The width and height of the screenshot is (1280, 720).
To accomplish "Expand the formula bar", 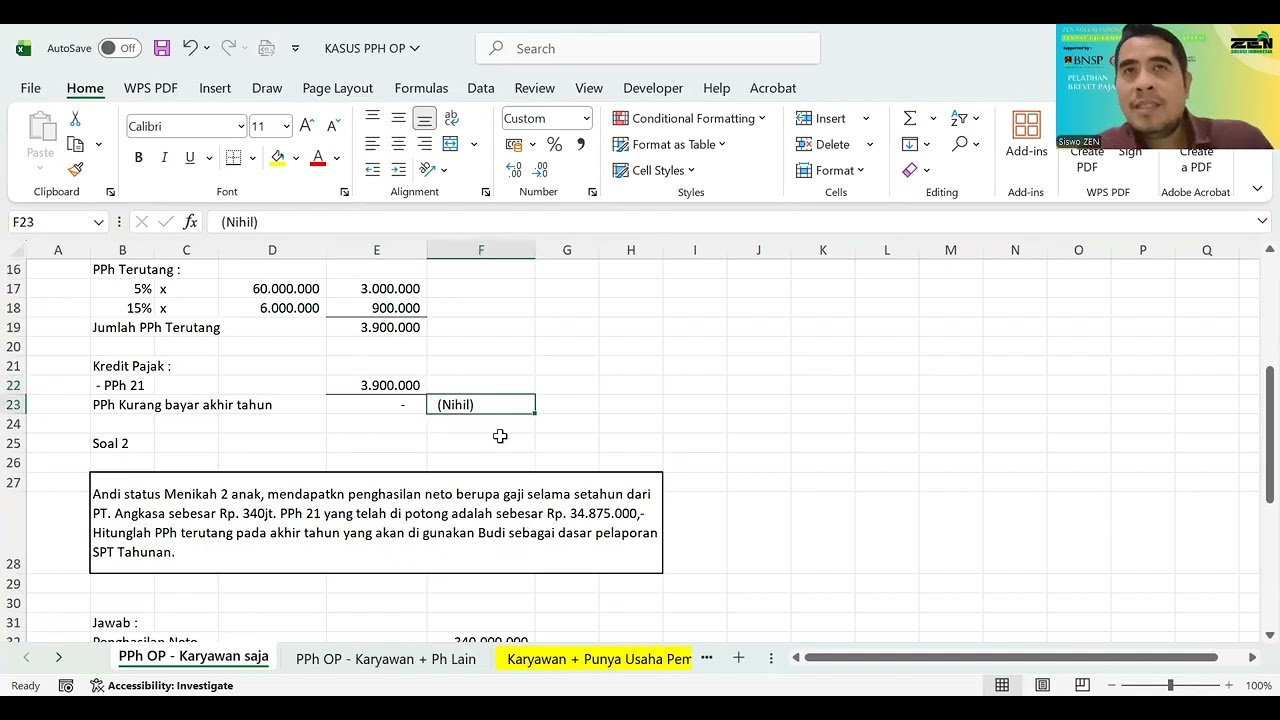I will click(1262, 222).
